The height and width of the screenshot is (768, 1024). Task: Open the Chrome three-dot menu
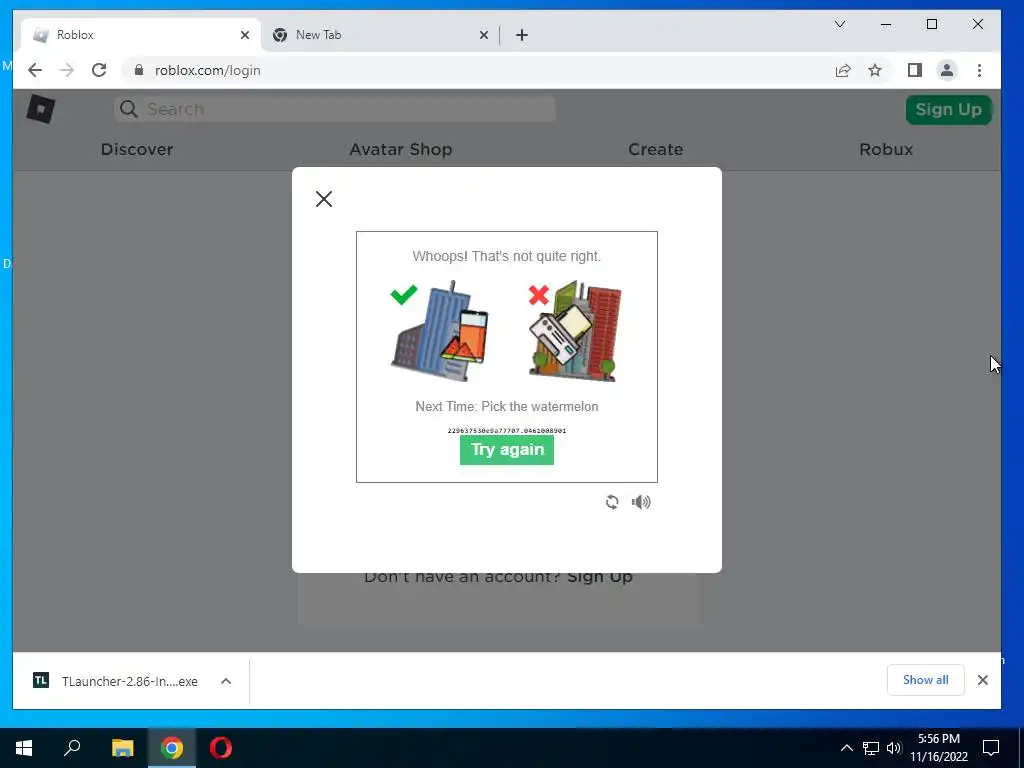click(979, 71)
